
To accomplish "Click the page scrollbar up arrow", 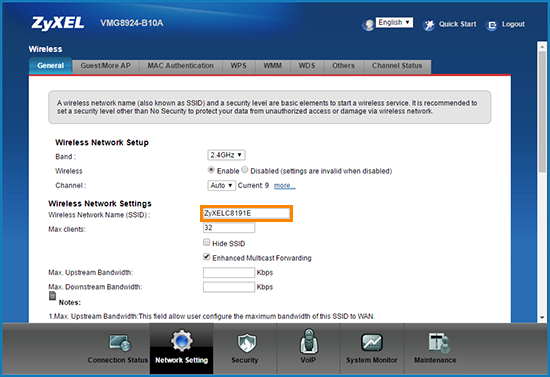I will (x=542, y=46).
